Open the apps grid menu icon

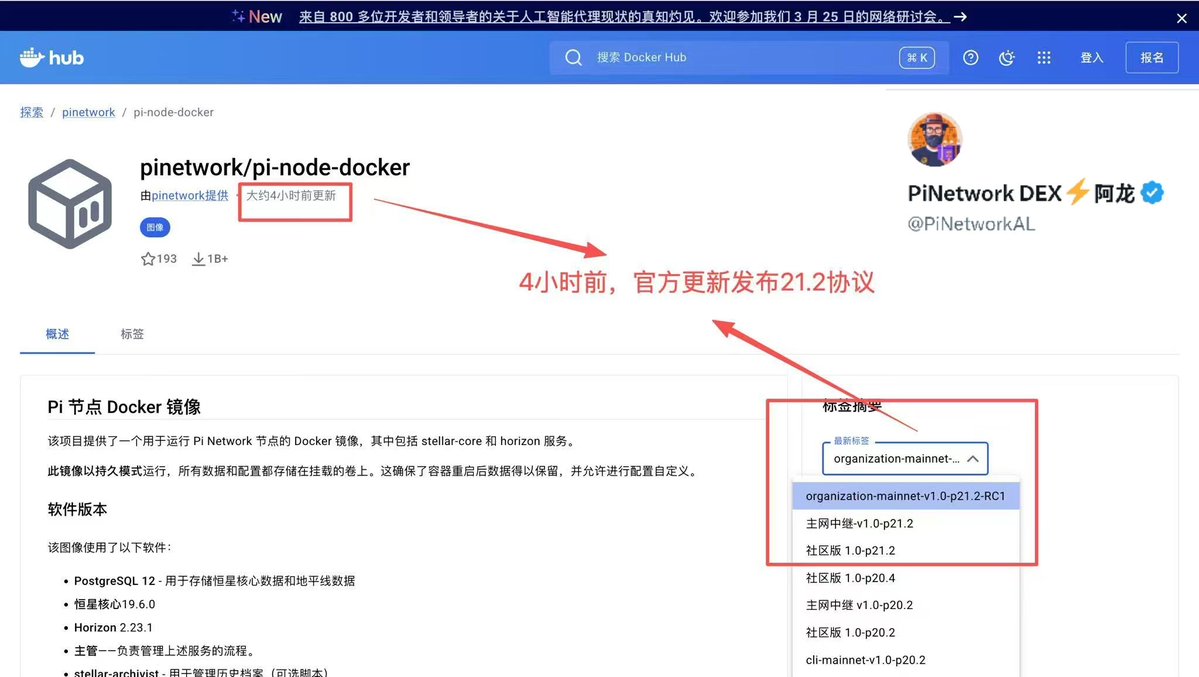pos(1043,57)
